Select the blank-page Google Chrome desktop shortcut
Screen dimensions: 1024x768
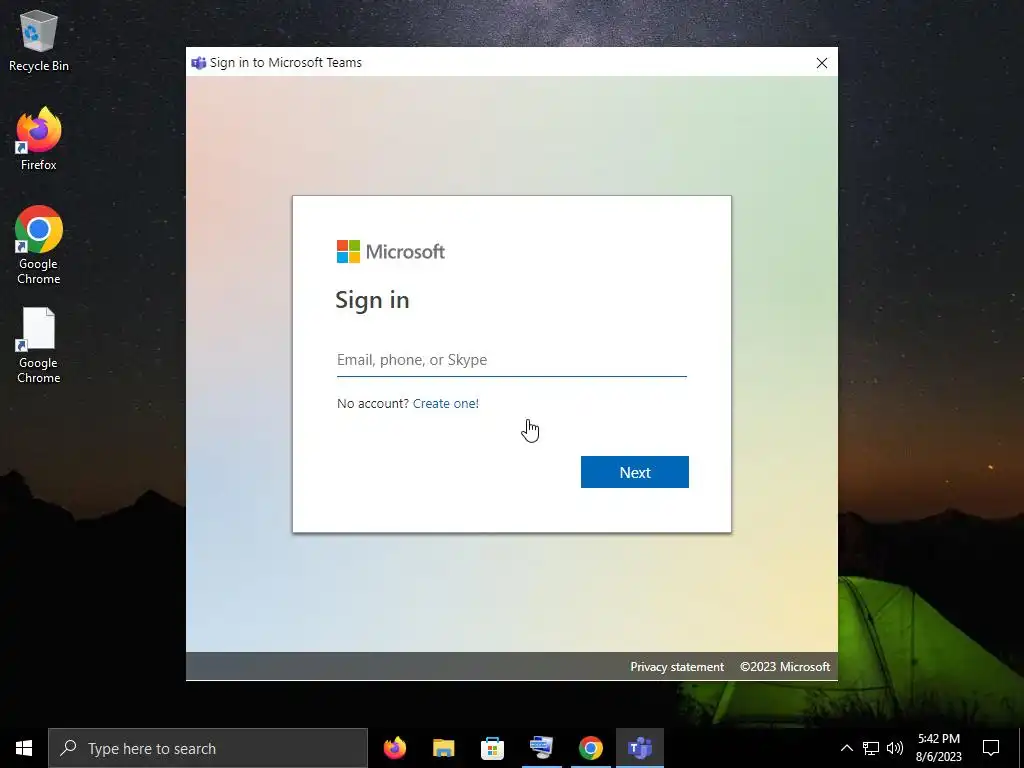(x=39, y=345)
